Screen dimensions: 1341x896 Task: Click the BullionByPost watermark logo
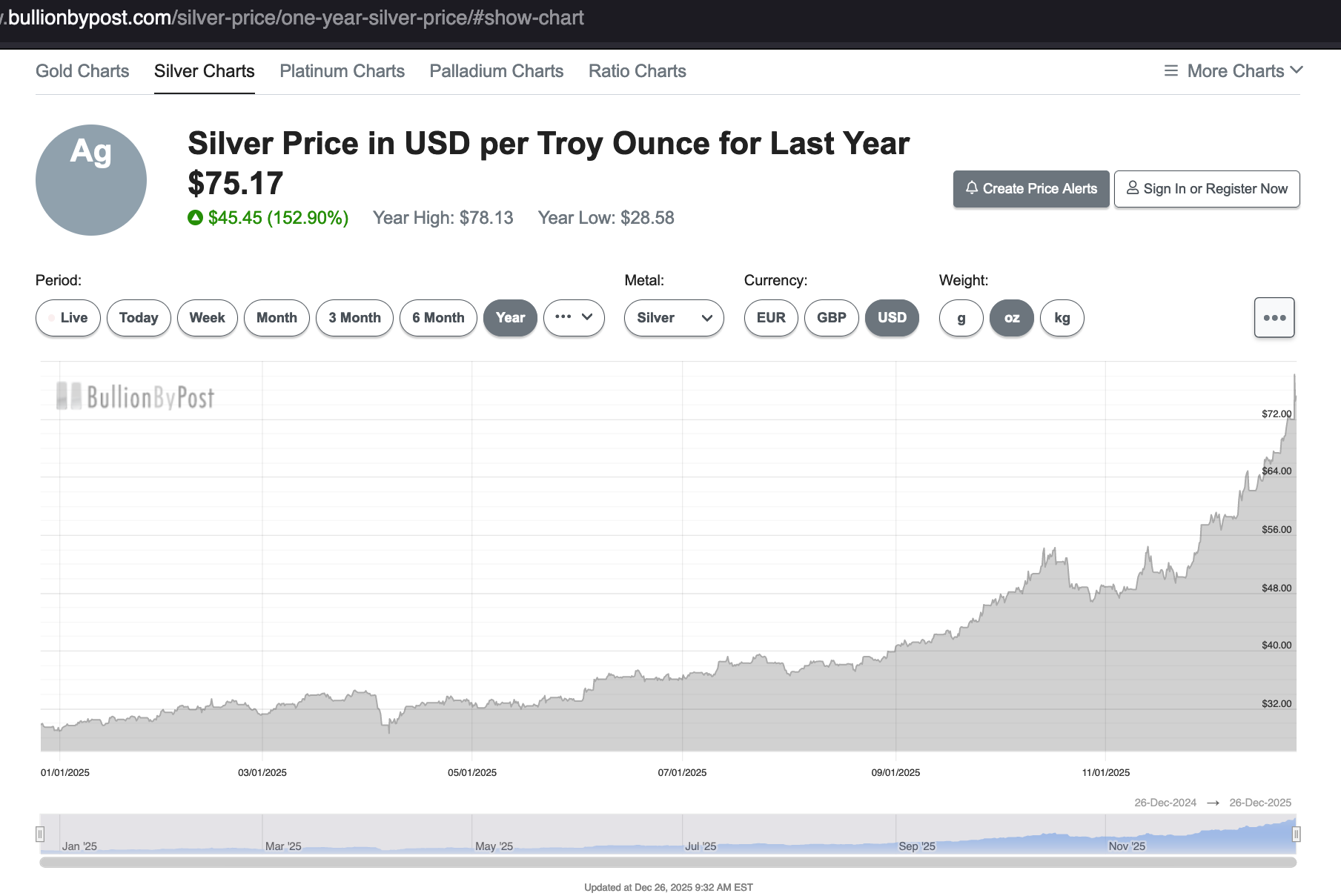[x=136, y=397]
